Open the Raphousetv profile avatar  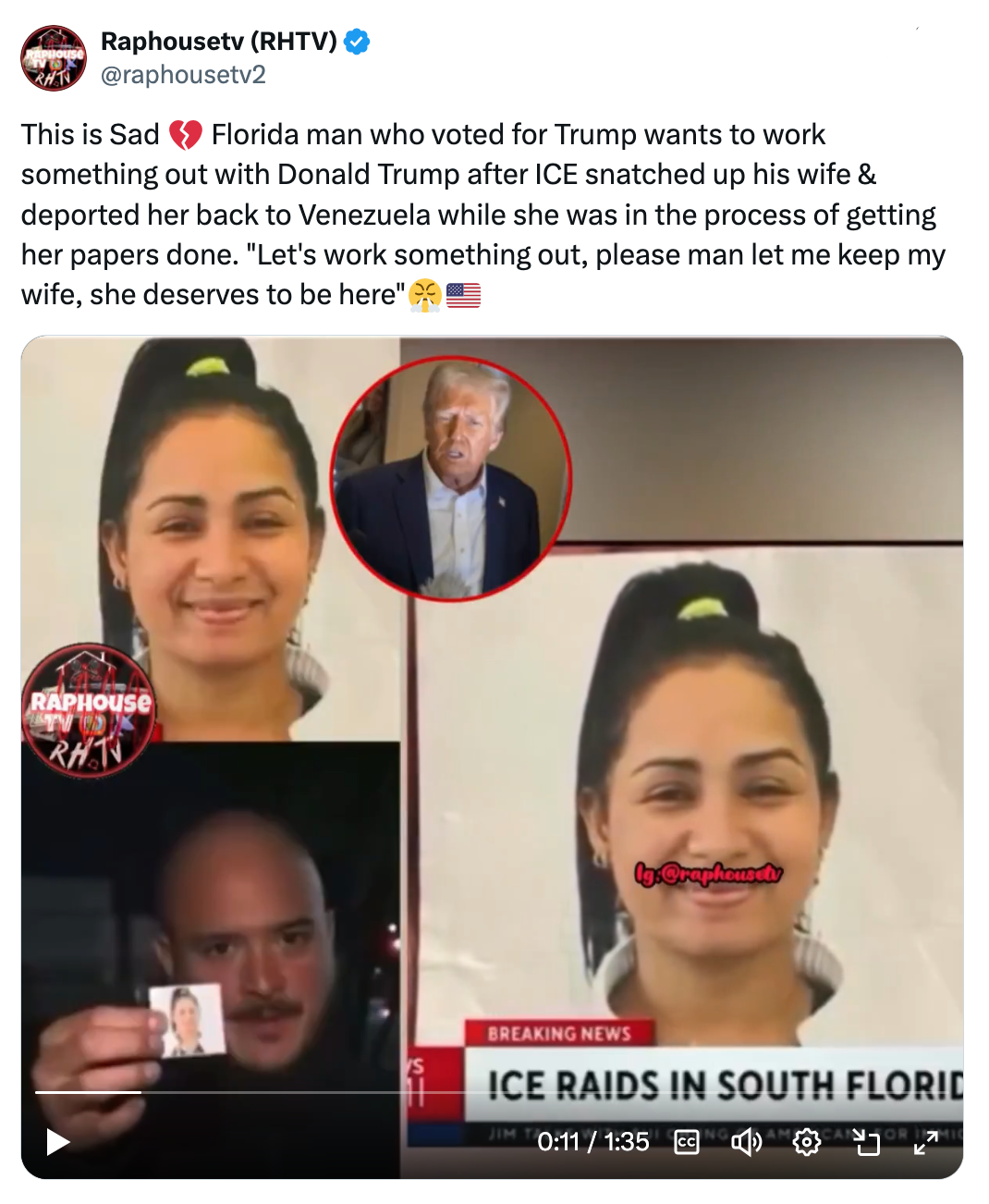[54, 58]
